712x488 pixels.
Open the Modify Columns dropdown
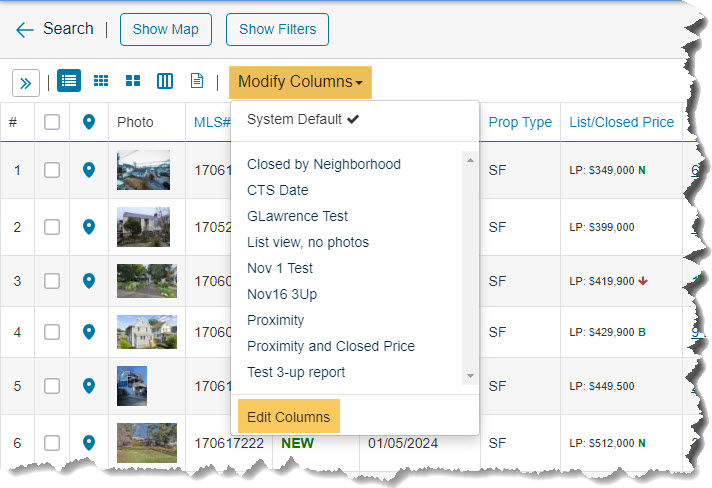(x=300, y=82)
